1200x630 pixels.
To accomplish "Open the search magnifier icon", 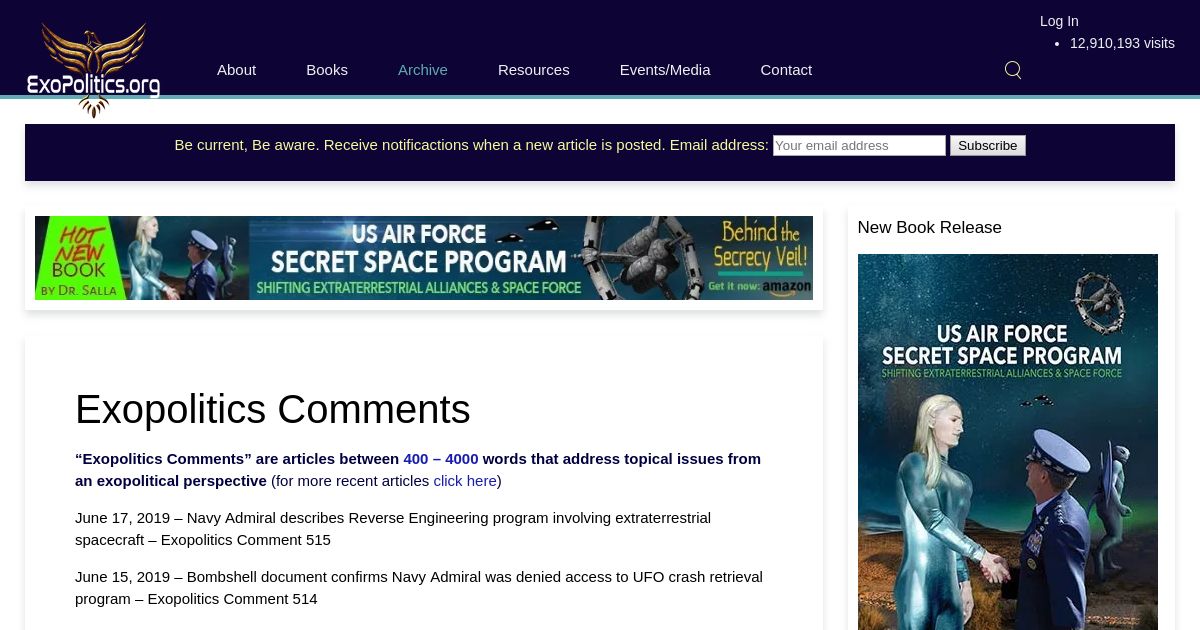I will click(x=1013, y=70).
